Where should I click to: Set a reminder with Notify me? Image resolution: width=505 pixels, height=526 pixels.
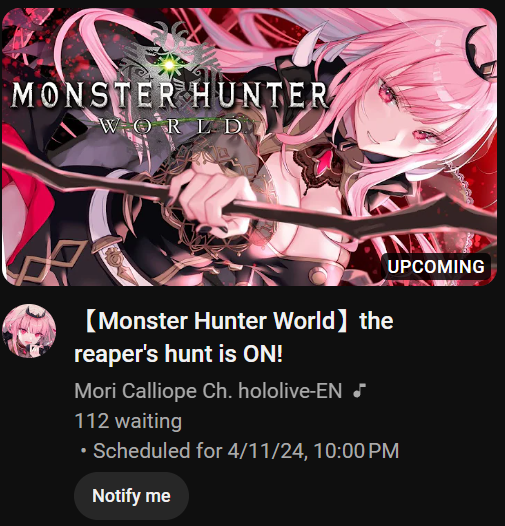coord(131,496)
